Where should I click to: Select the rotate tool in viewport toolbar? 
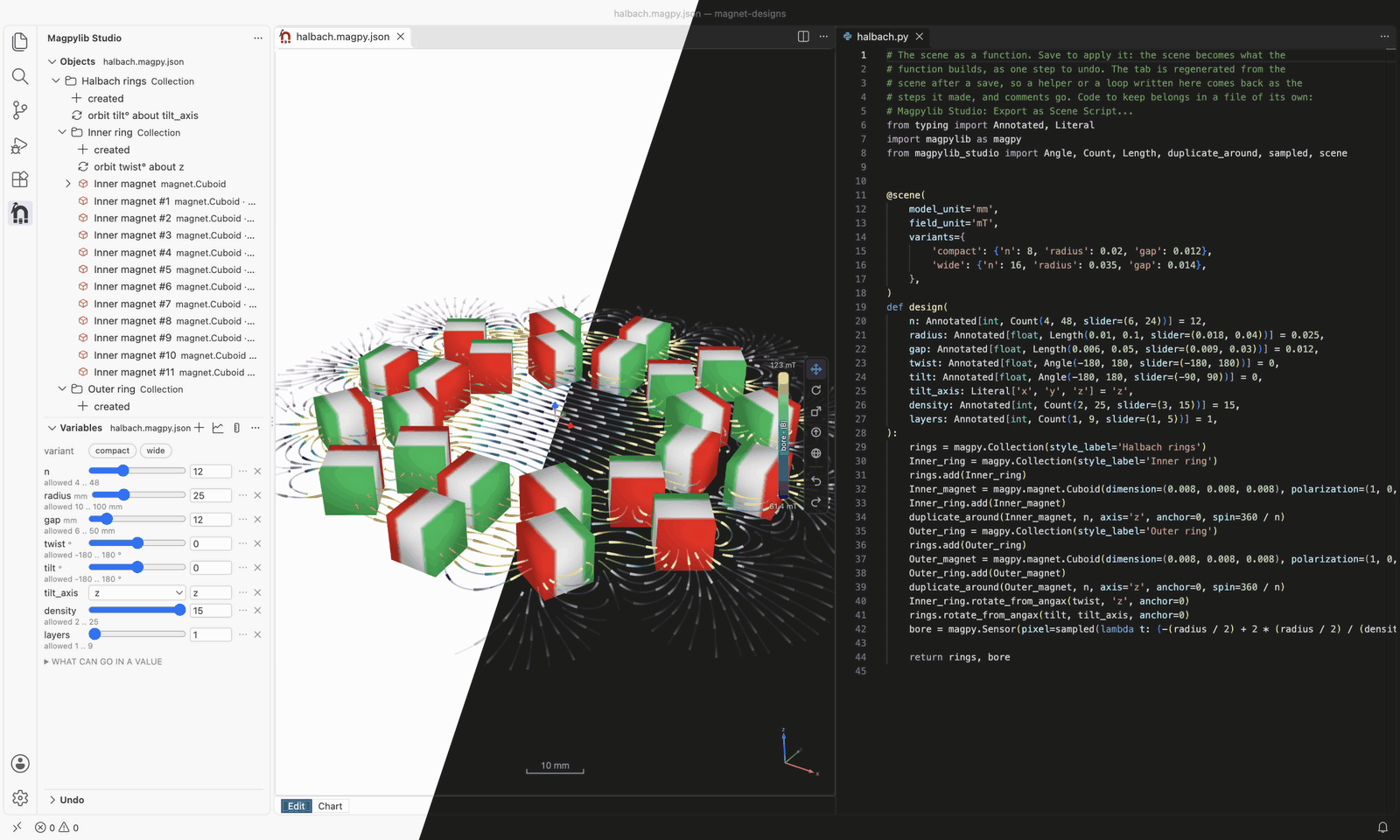pyautogui.click(x=816, y=390)
